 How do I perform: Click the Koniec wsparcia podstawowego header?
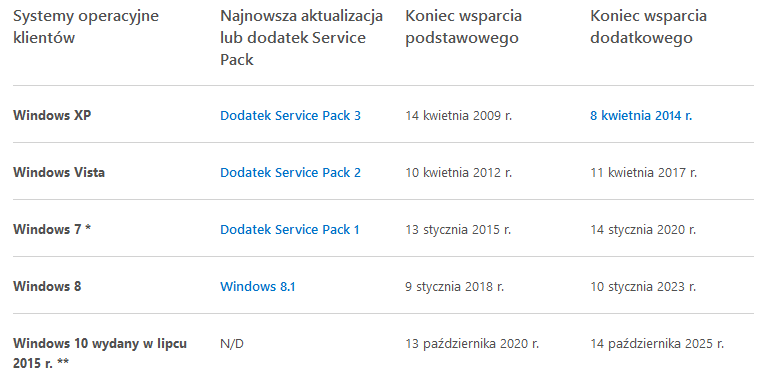(463, 27)
